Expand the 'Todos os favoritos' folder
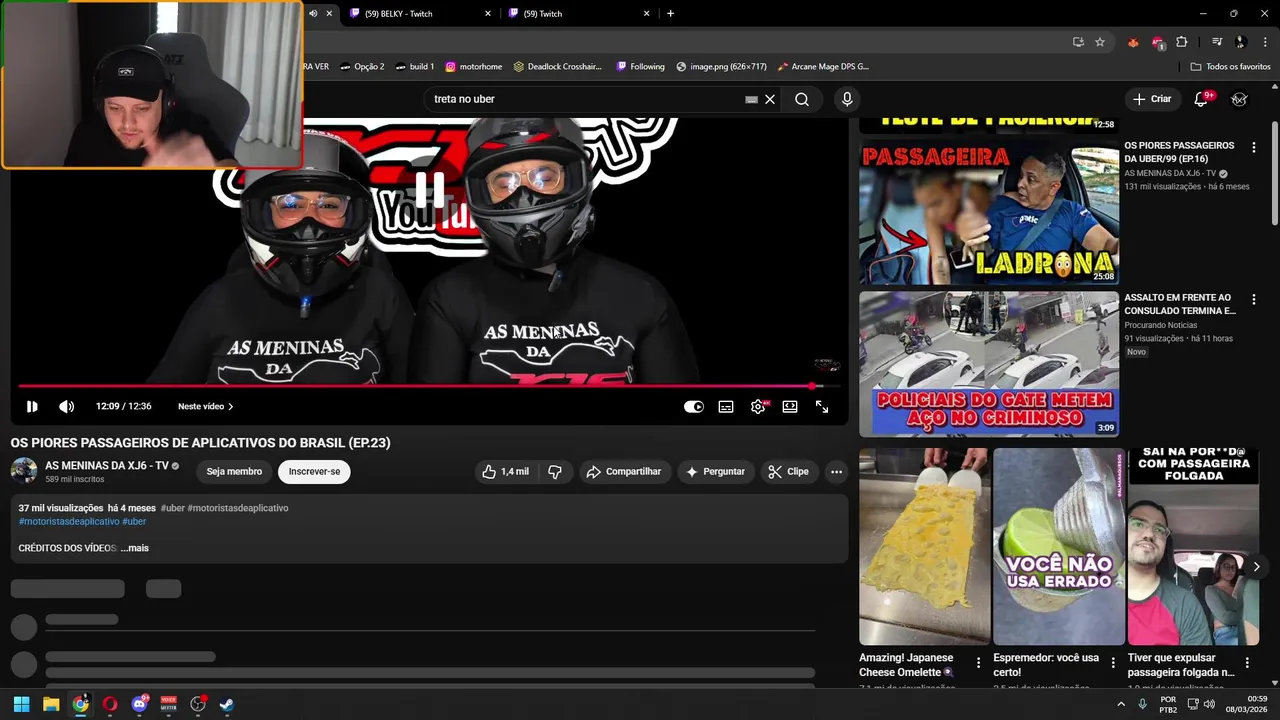 [x=1230, y=67]
